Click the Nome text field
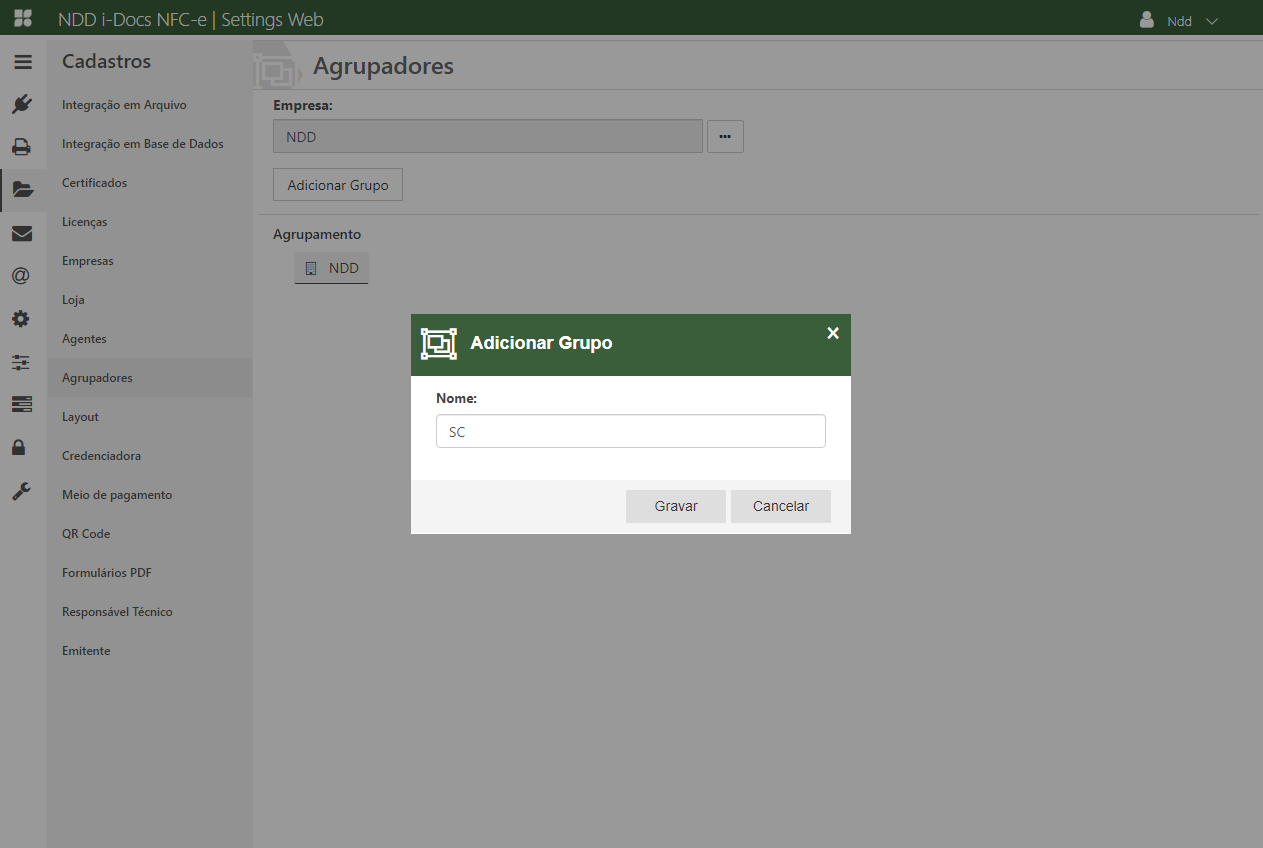This screenshot has width=1263, height=848. pyautogui.click(x=630, y=432)
